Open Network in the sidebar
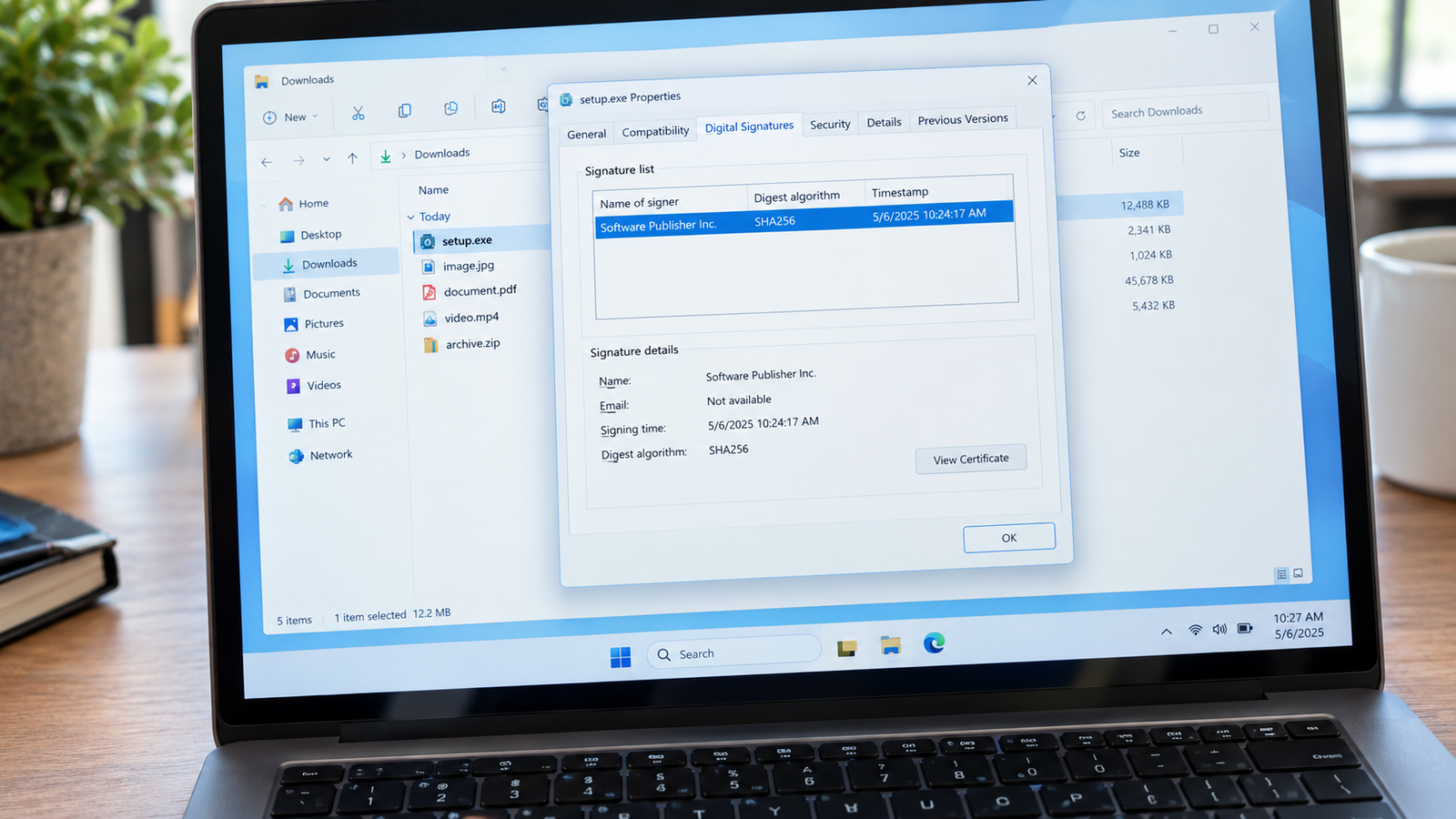 click(x=320, y=455)
